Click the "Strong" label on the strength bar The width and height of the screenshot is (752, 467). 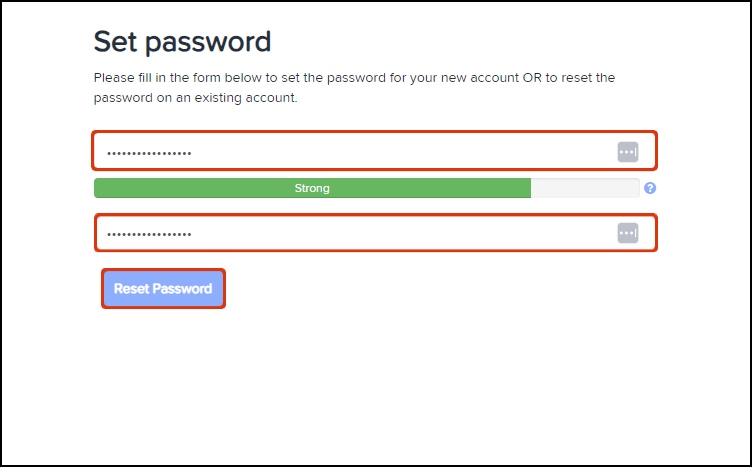click(312, 188)
